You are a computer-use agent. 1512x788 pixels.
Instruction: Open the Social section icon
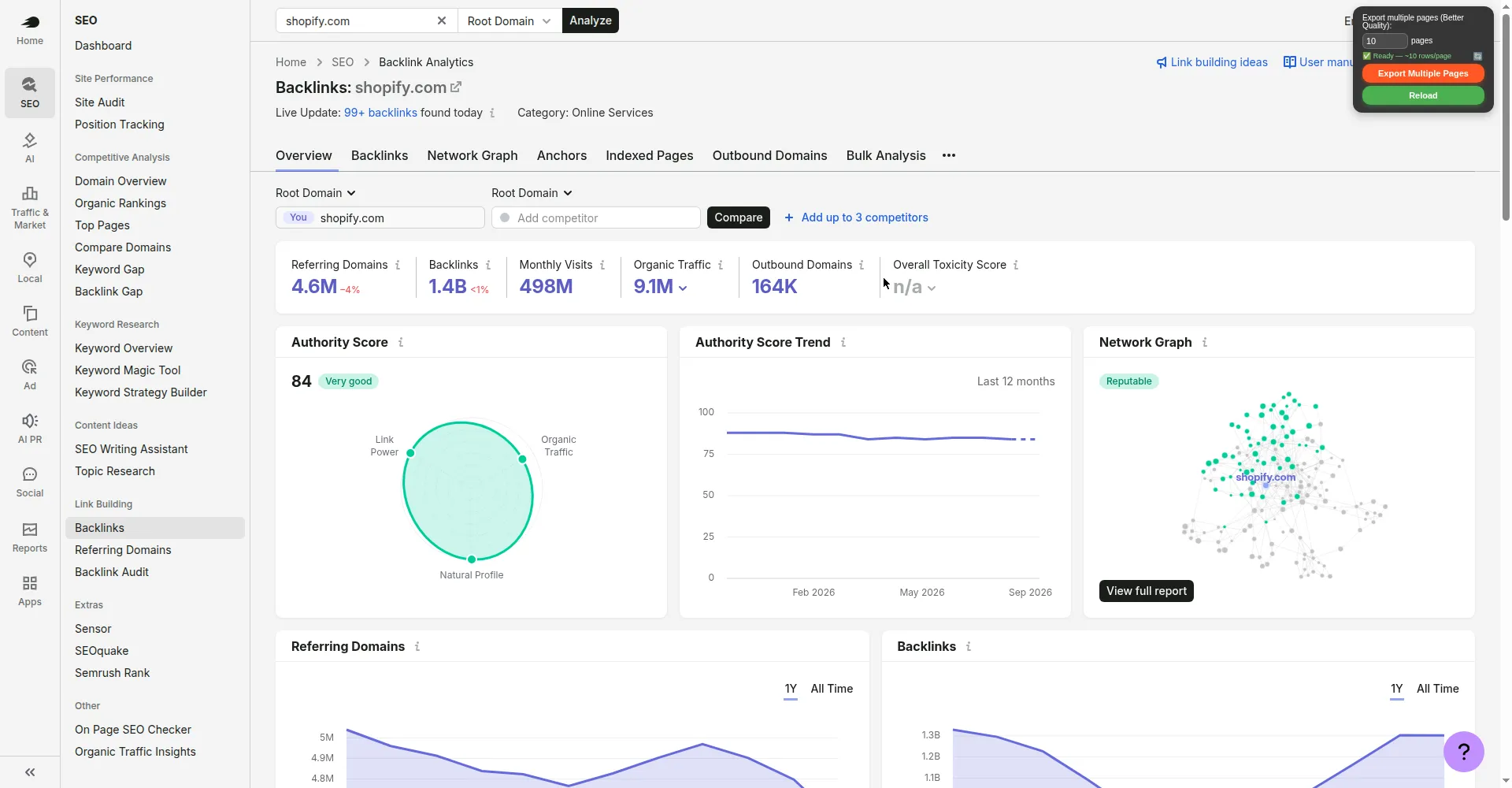coord(30,481)
